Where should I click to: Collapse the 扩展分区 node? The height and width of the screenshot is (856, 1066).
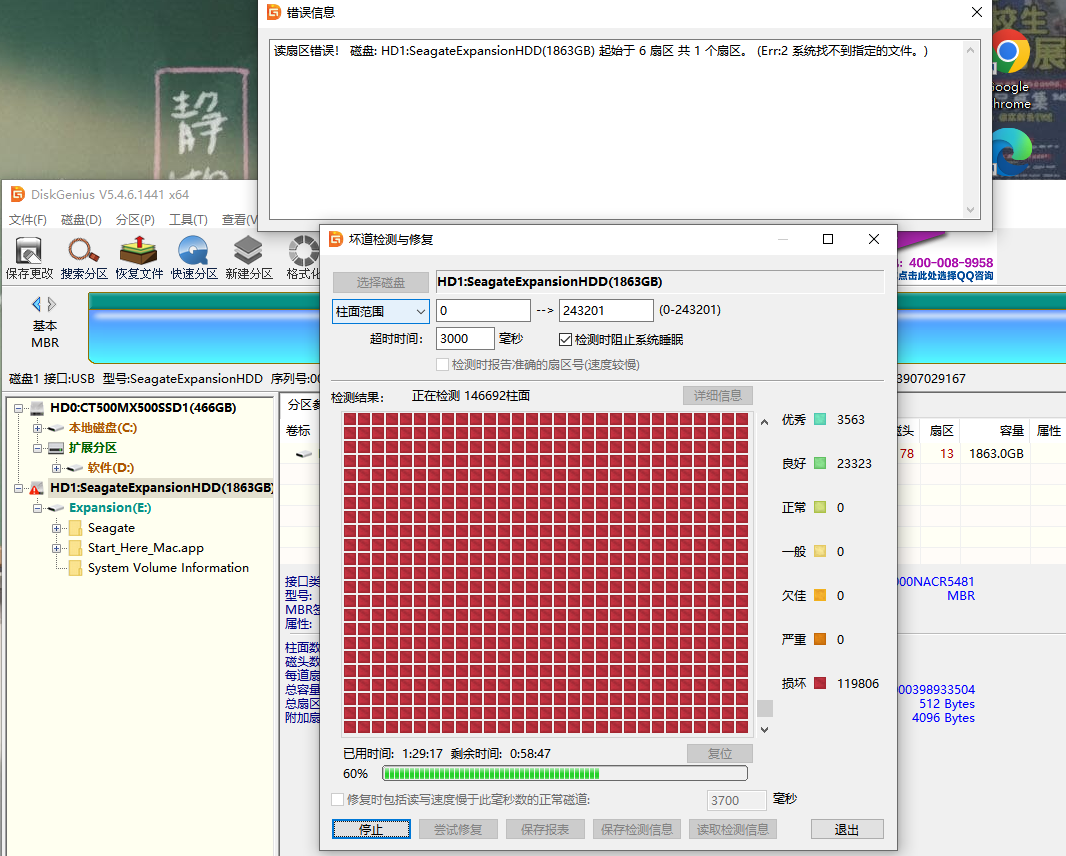click(x=37, y=448)
